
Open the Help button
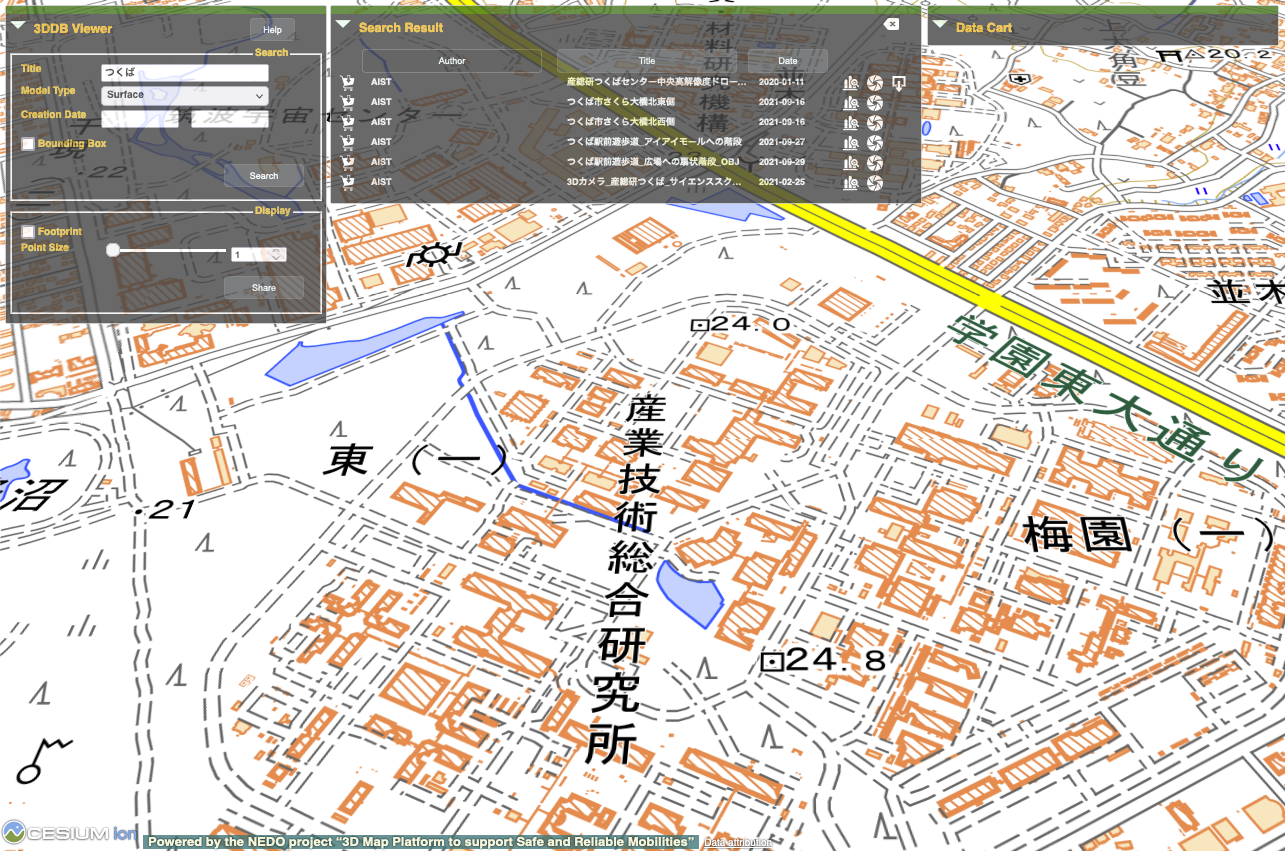pyautogui.click(x=272, y=30)
